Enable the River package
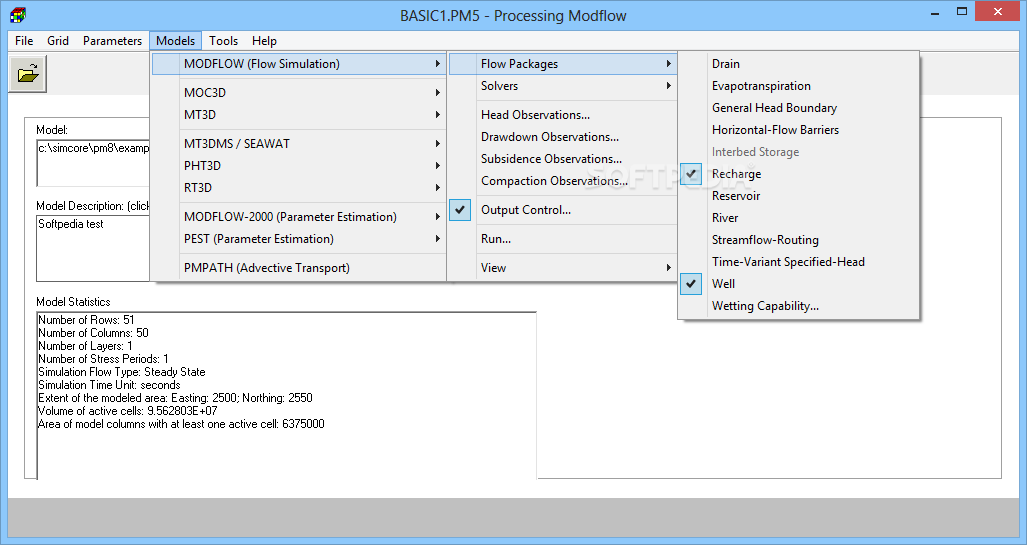Image resolution: width=1027 pixels, height=545 pixels. pos(798,218)
